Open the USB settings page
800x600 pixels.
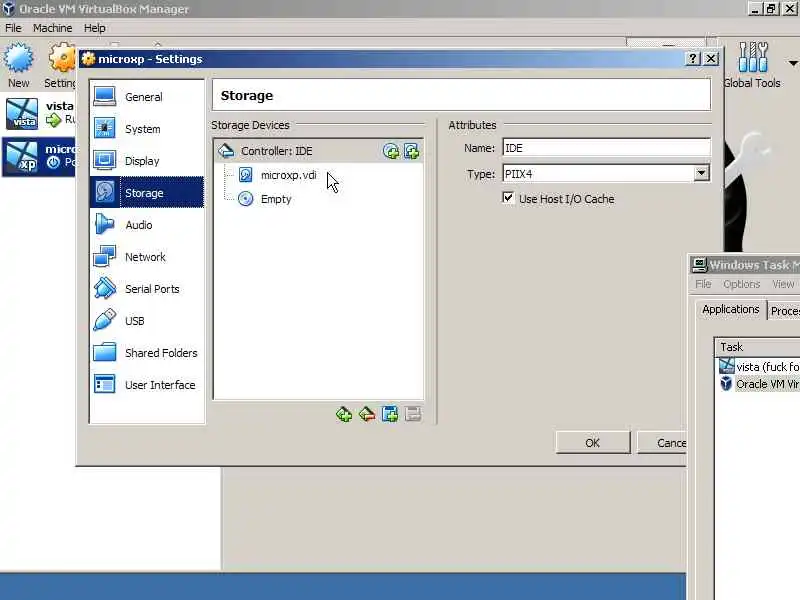pos(147,321)
